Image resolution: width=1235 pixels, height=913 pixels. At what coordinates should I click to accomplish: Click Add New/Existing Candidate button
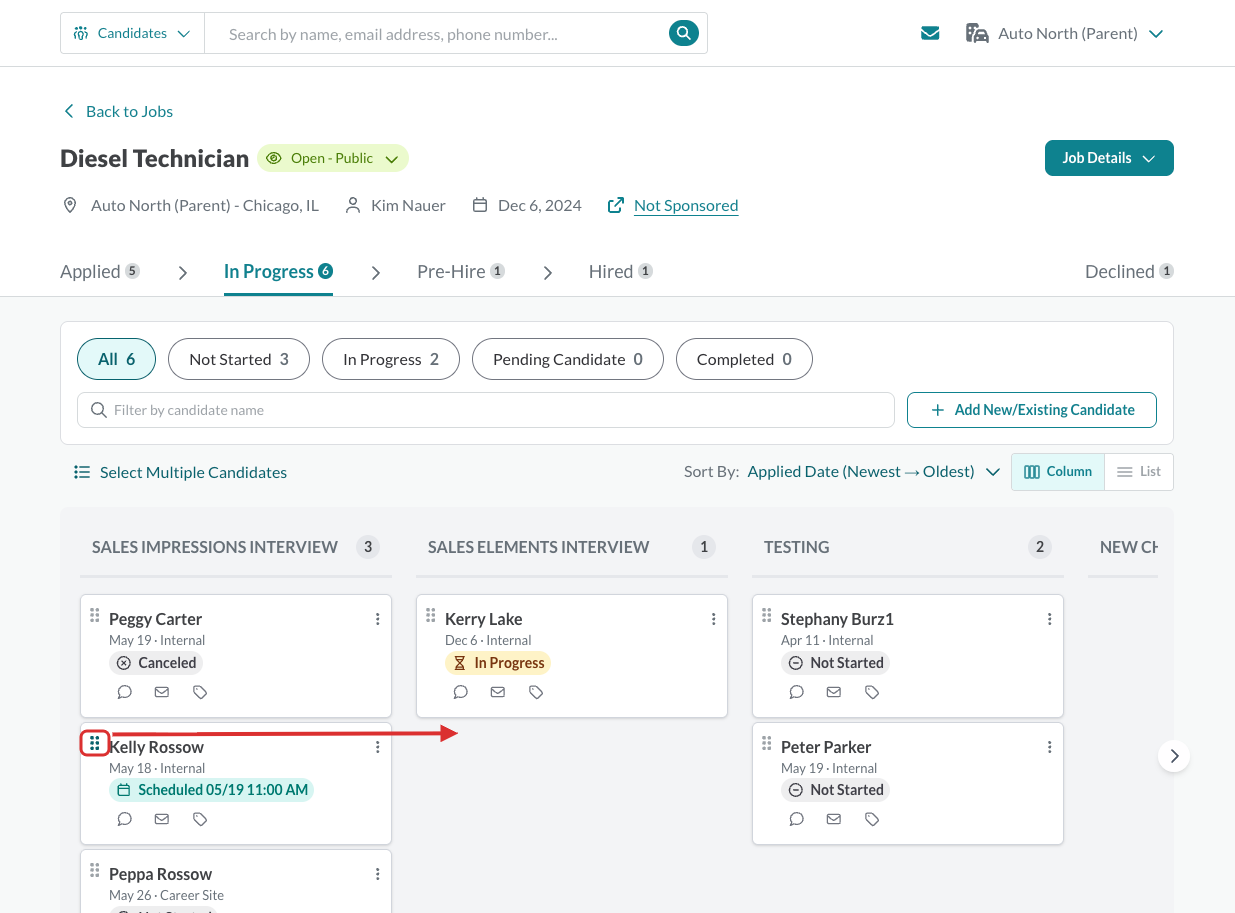[x=1032, y=410]
